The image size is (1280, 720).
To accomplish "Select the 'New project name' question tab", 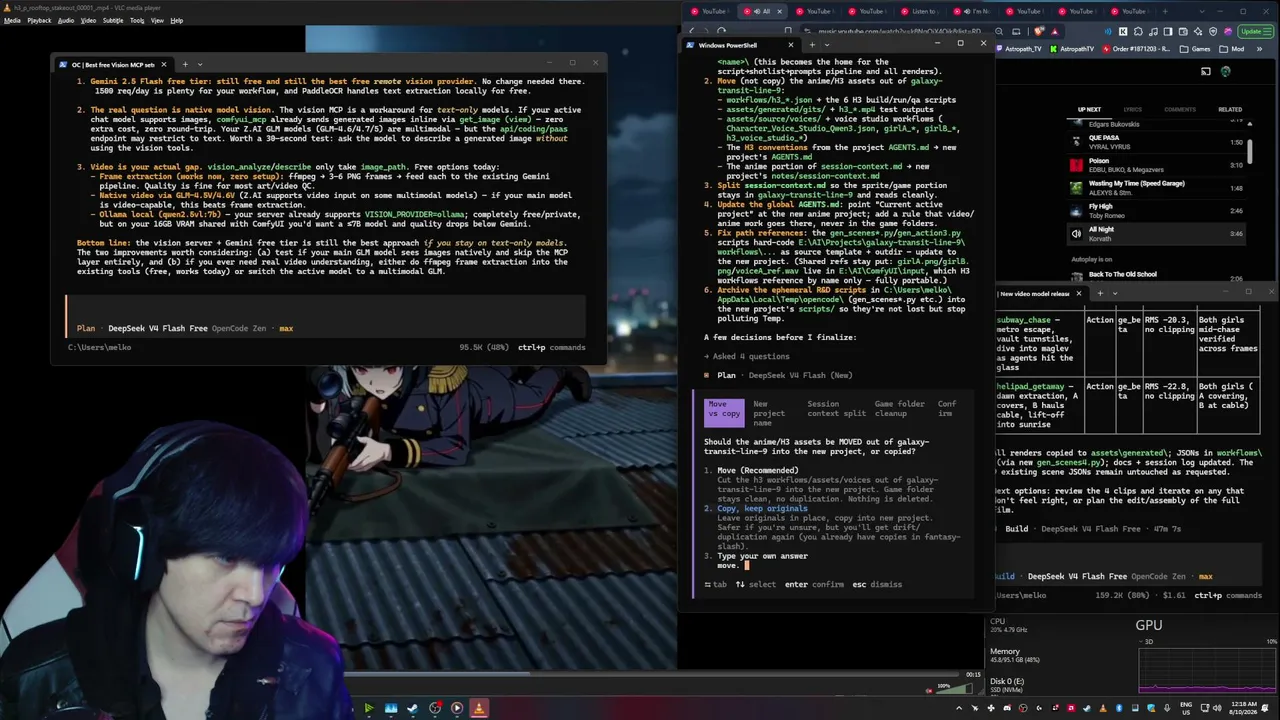I will point(769,413).
